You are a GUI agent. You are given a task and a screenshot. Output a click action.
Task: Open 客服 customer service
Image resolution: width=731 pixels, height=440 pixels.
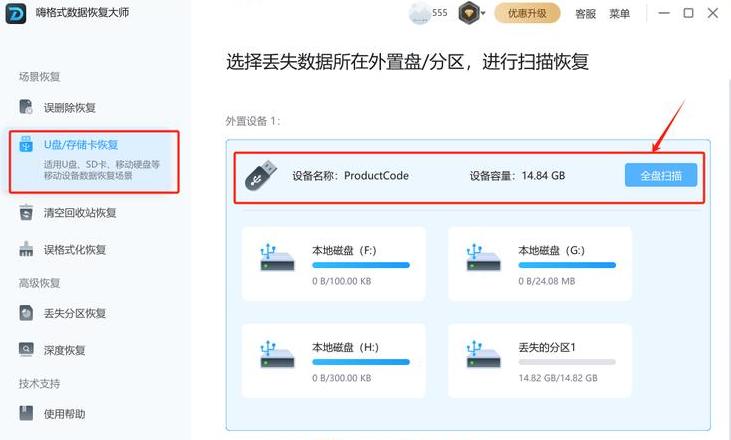(x=586, y=14)
